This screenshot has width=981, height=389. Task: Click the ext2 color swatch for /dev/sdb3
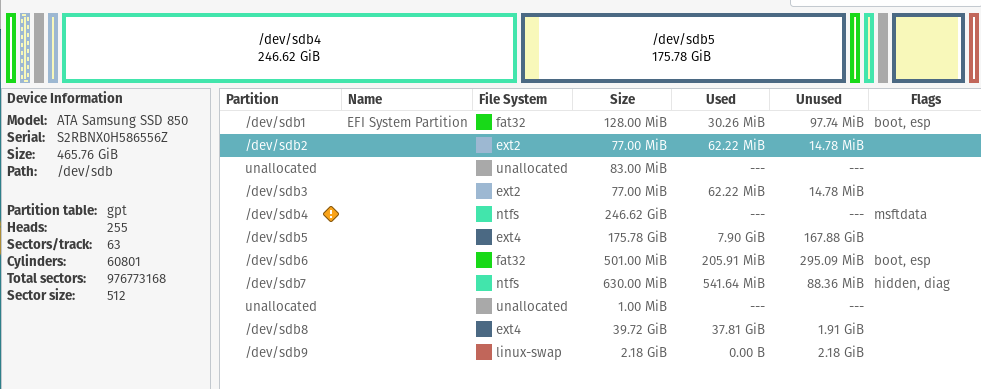click(484, 191)
